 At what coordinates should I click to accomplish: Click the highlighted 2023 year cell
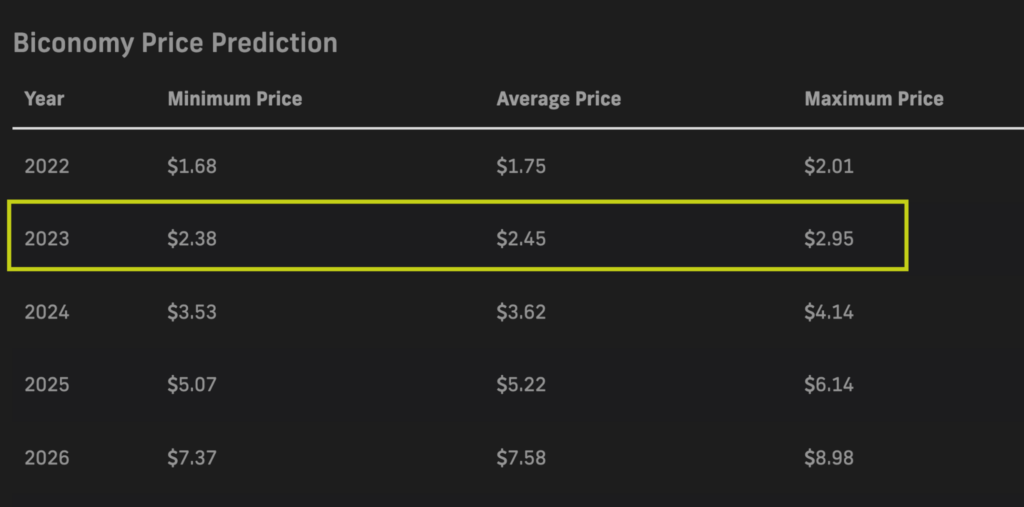46,238
